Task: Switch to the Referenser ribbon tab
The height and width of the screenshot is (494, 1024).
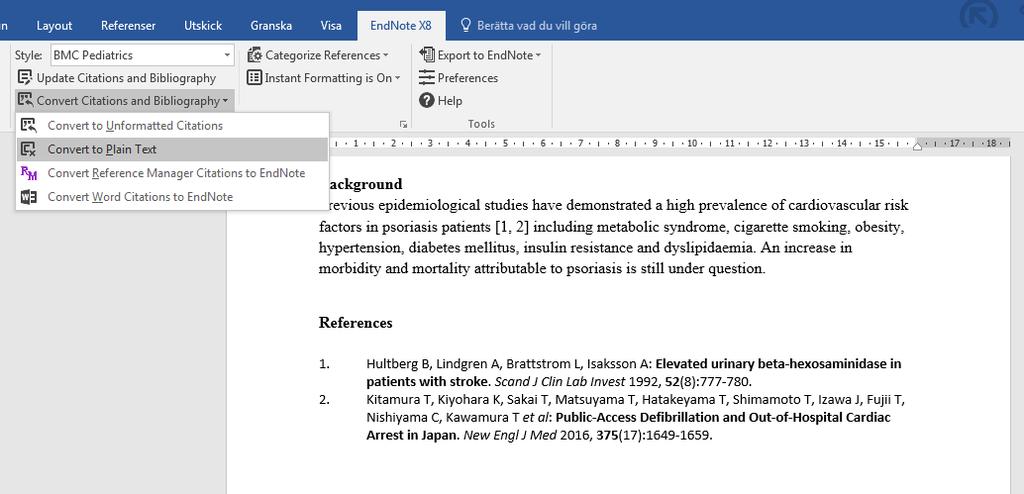Action: pos(128,25)
